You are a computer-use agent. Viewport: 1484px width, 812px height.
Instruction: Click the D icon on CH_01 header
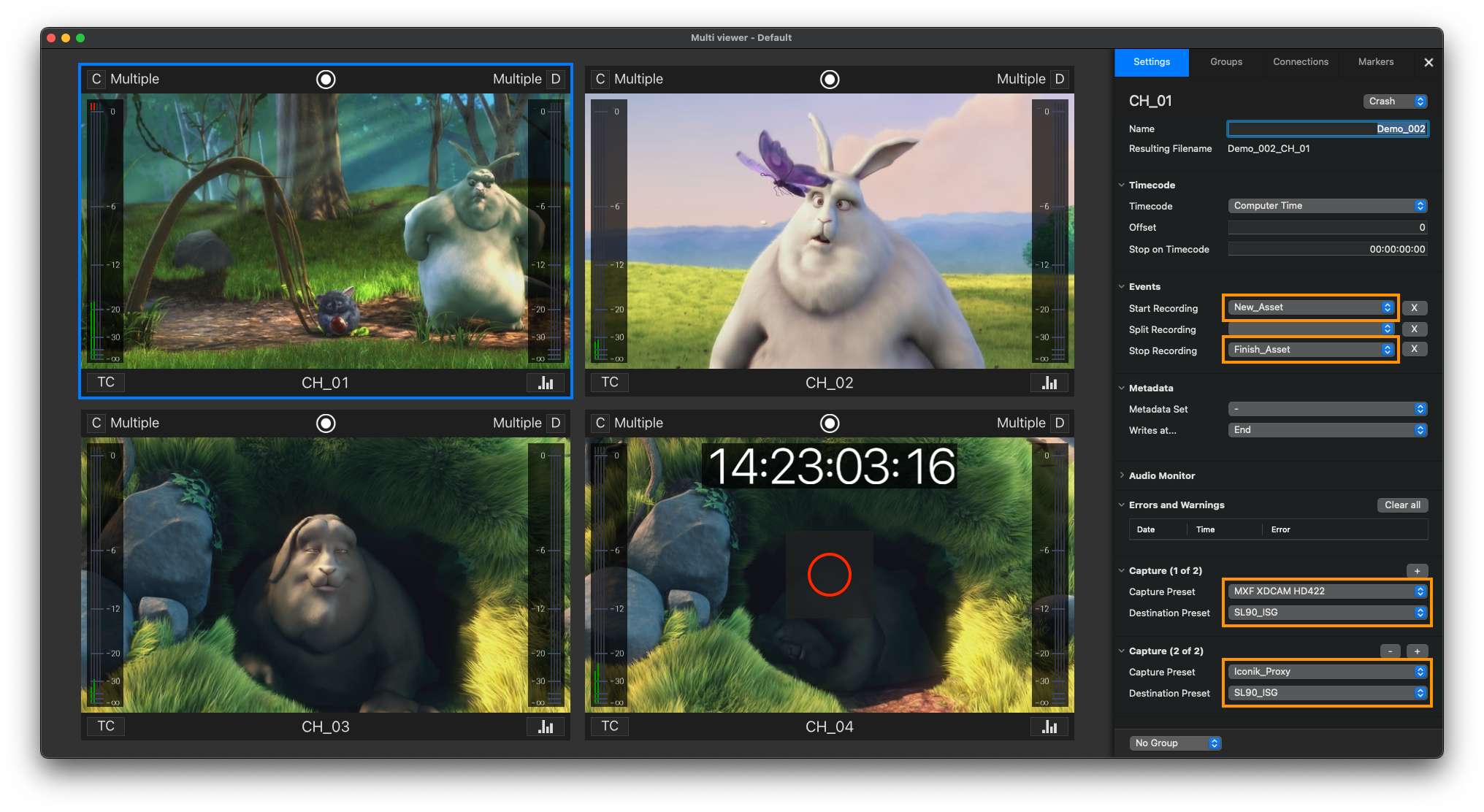[556, 79]
